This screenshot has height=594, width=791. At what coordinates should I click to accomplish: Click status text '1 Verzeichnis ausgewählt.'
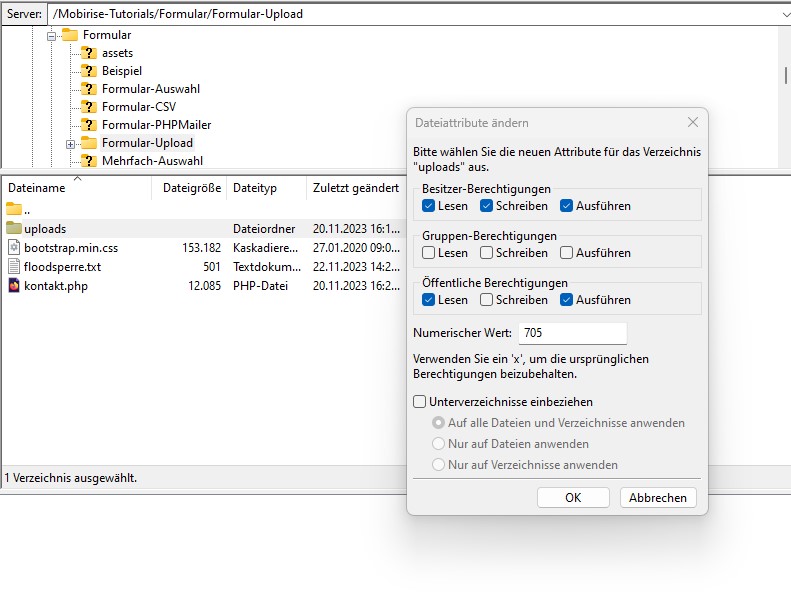(x=71, y=477)
